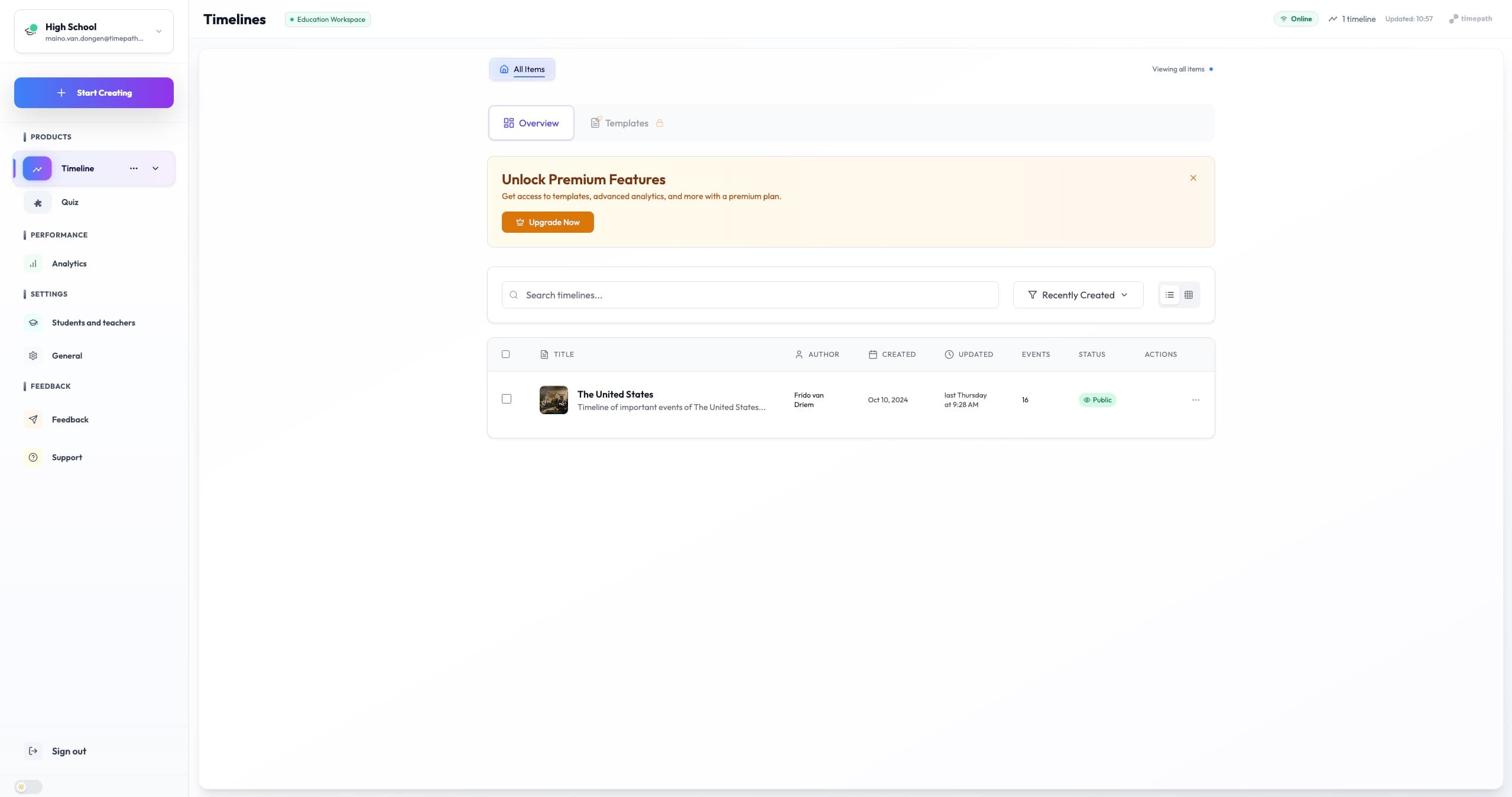Click the Viewing all items indicator
The height and width of the screenshot is (797, 1512).
click(1182, 69)
